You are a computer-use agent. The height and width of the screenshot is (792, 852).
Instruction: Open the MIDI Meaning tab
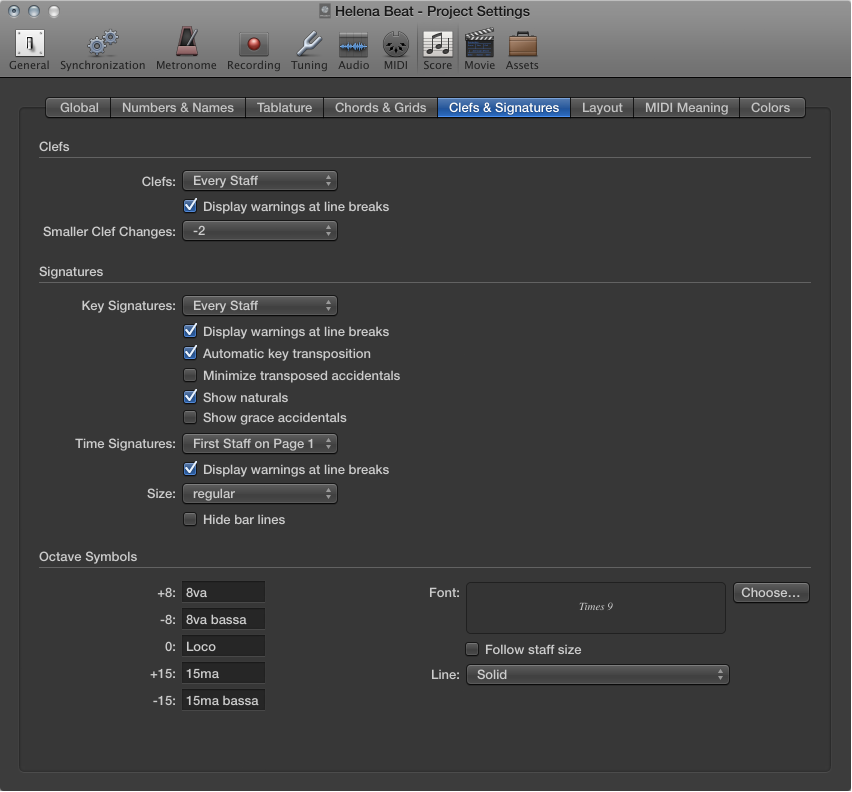(686, 107)
